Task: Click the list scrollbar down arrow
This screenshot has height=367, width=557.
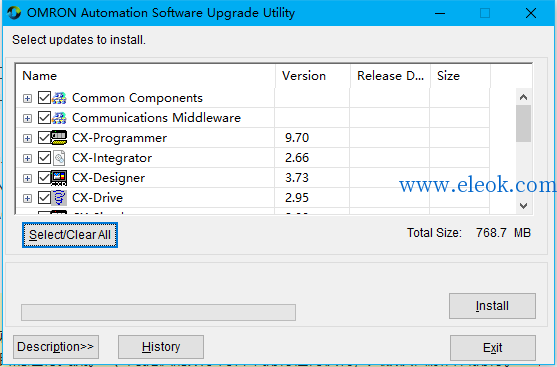Action: (523, 206)
